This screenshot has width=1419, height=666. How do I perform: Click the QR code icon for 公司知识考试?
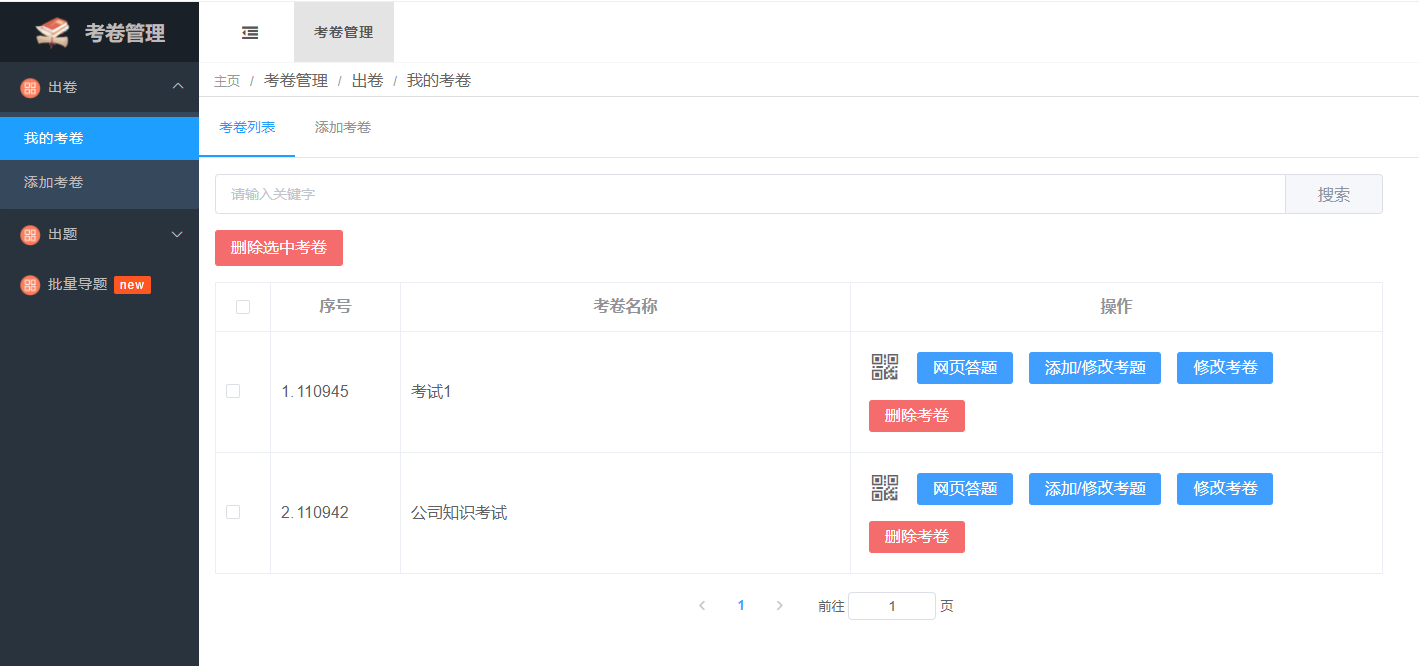(883, 488)
